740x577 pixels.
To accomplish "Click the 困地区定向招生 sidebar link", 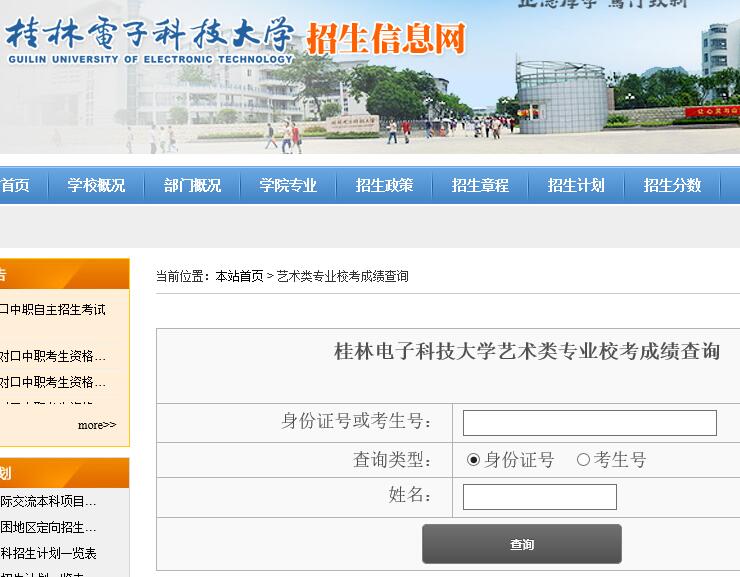I will 48,527.
